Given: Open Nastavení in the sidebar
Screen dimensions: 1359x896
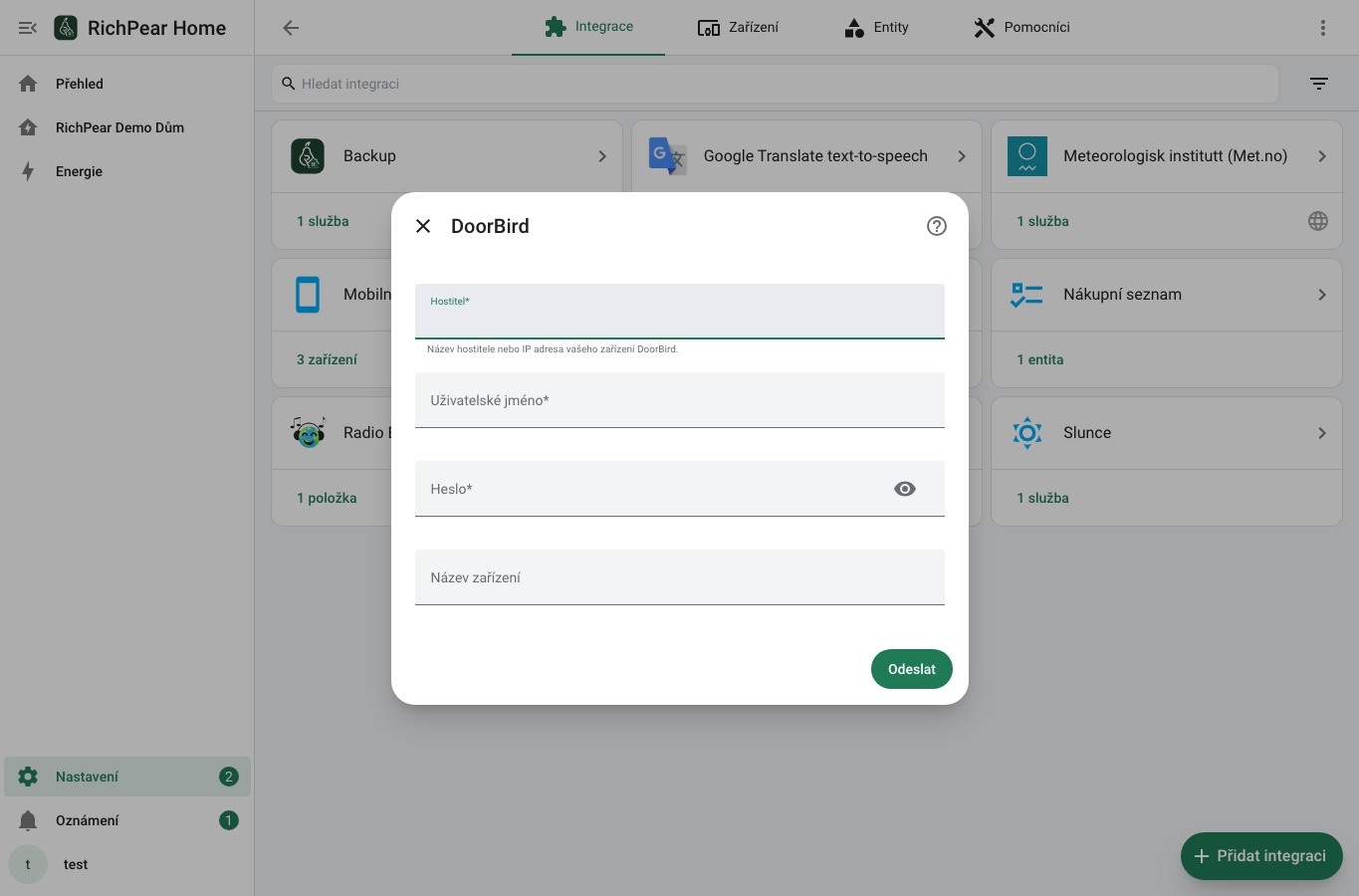Looking at the screenshot, I should click(x=127, y=777).
